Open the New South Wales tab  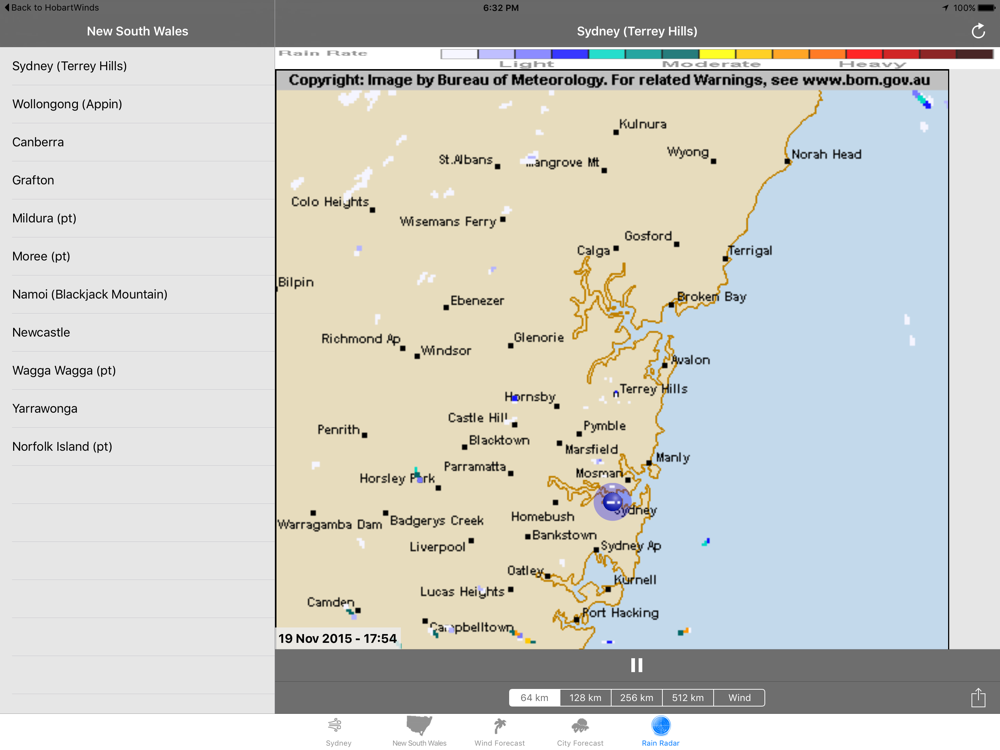(x=419, y=732)
